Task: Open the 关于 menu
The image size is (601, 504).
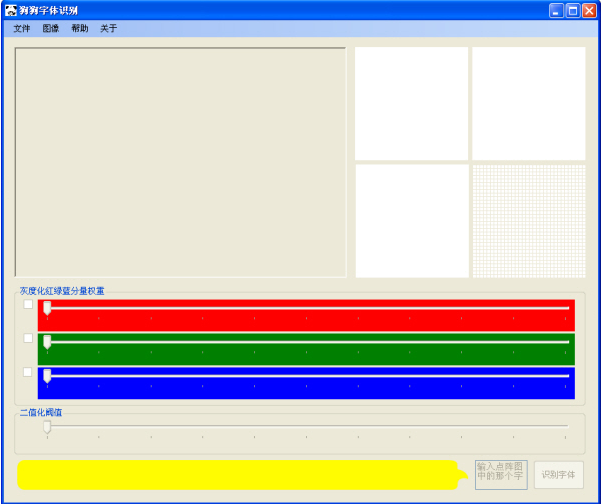Action: coord(108,28)
